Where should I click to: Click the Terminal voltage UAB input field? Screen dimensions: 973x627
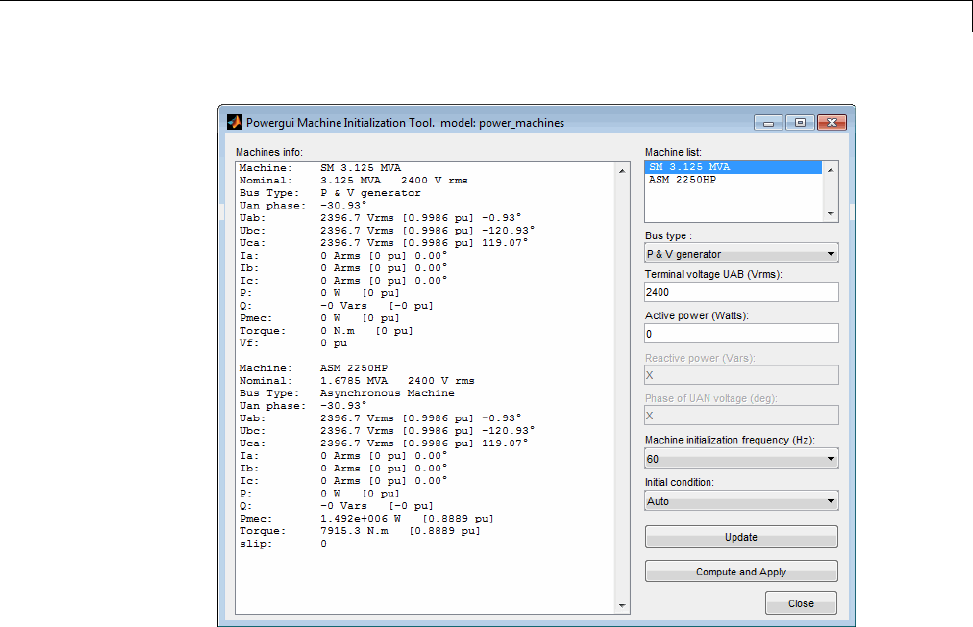[741, 292]
